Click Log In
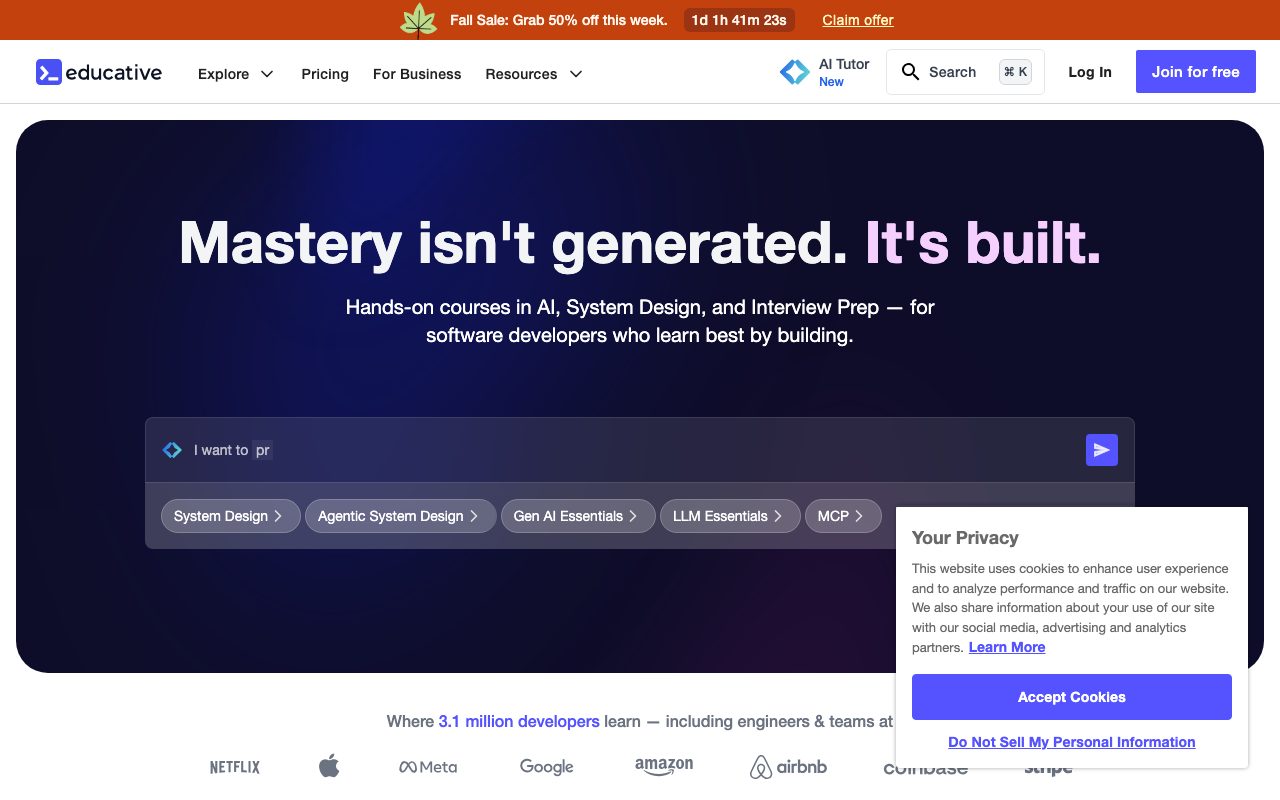Viewport: 1280px width, 800px height. click(1090, 72)
